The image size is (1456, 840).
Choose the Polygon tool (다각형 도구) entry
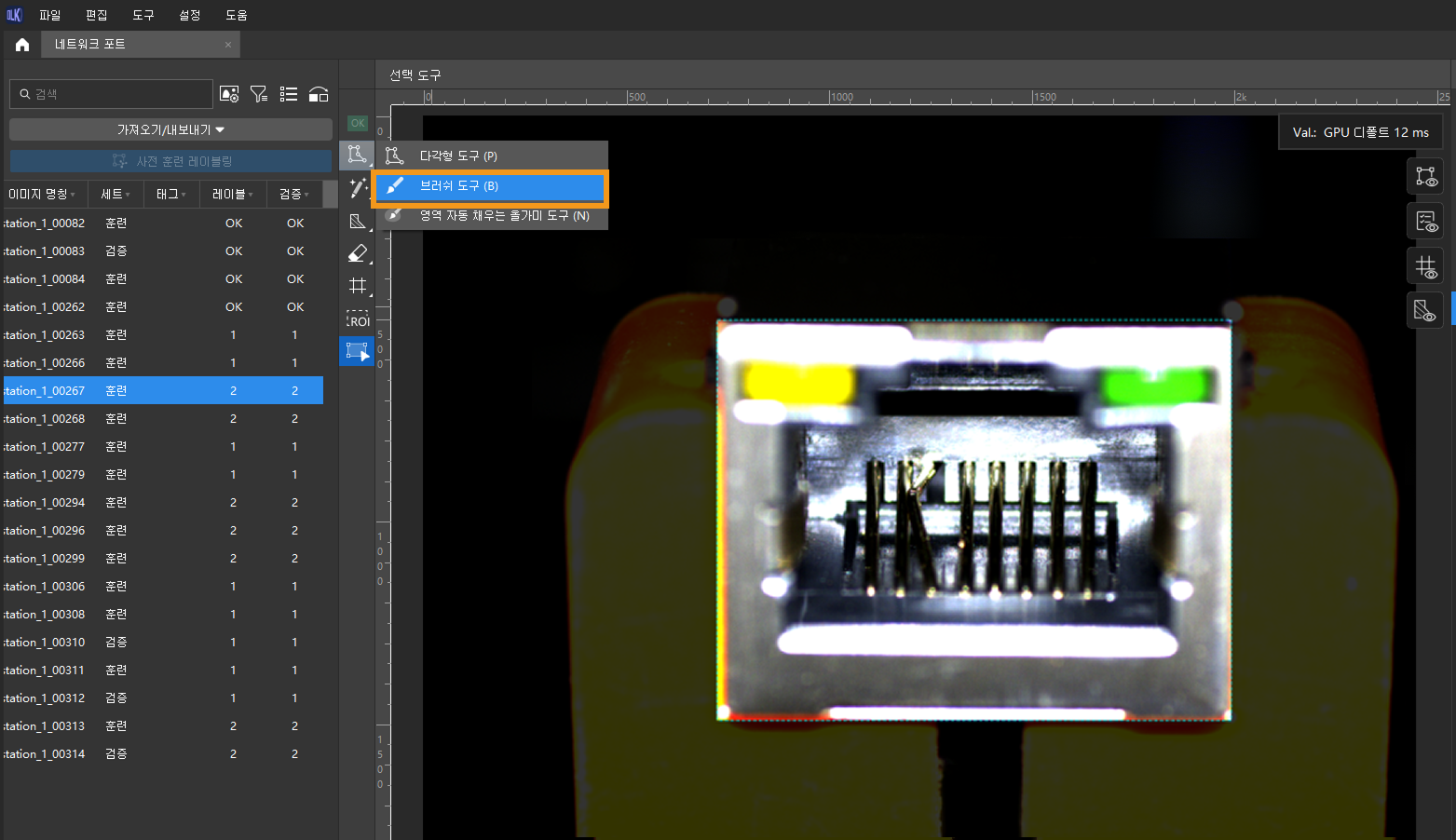click(489, 156)
